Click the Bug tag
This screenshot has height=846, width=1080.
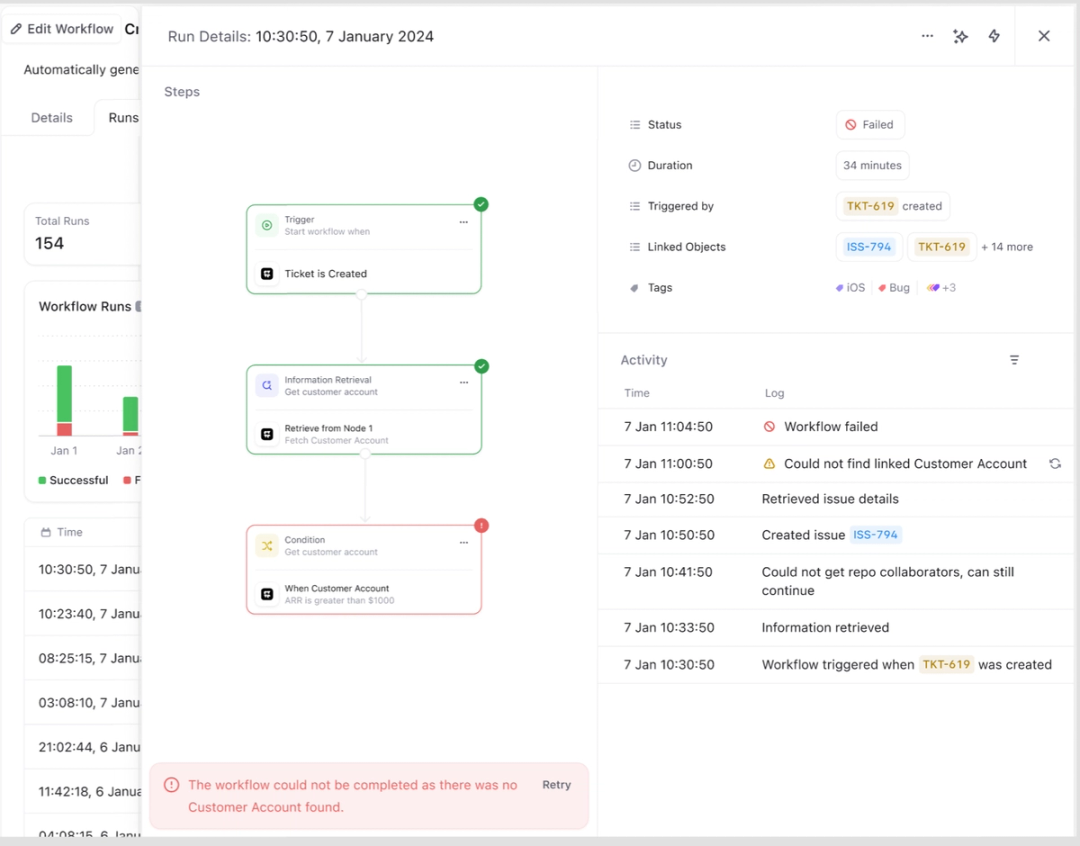click(x=894, y=288)
